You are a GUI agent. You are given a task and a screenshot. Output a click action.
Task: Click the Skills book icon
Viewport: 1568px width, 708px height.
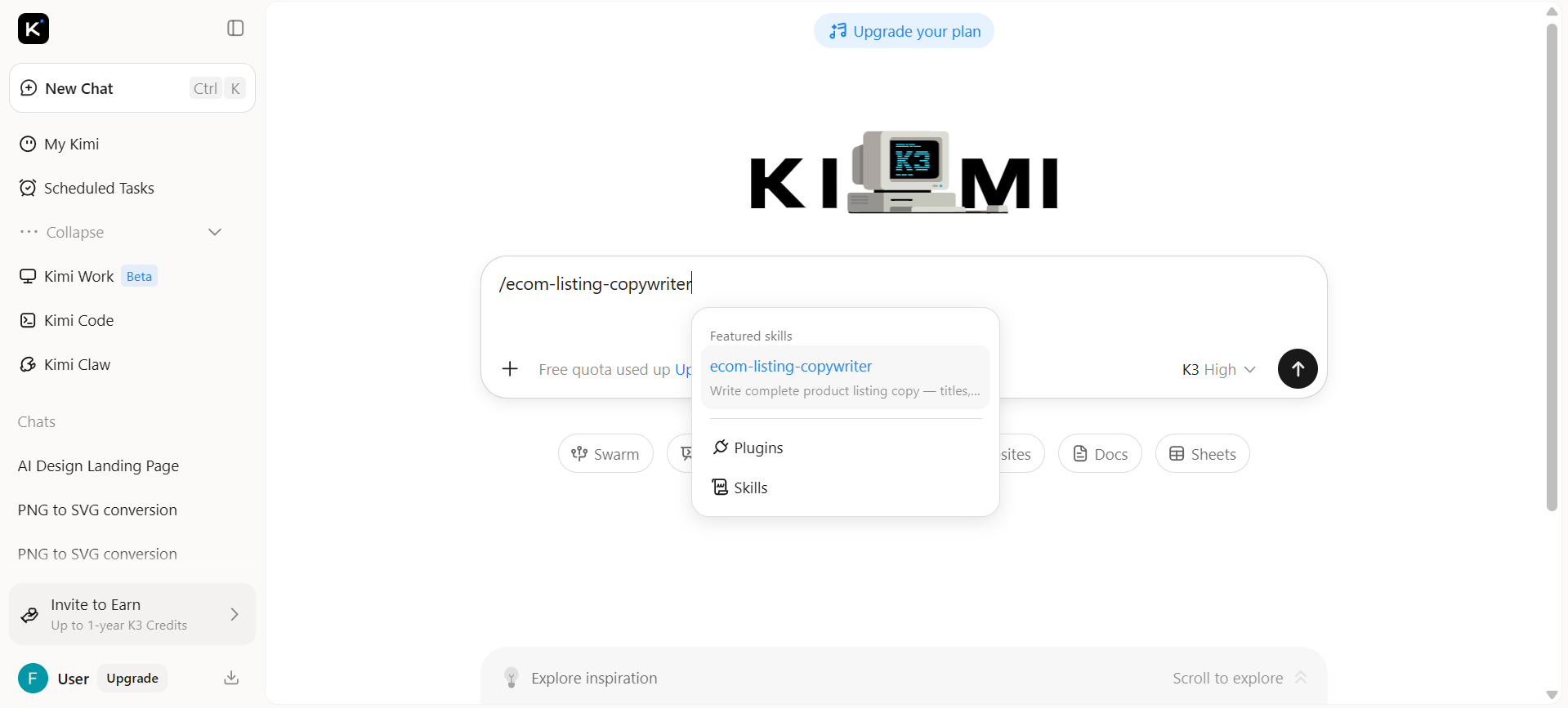click(720, 488)
